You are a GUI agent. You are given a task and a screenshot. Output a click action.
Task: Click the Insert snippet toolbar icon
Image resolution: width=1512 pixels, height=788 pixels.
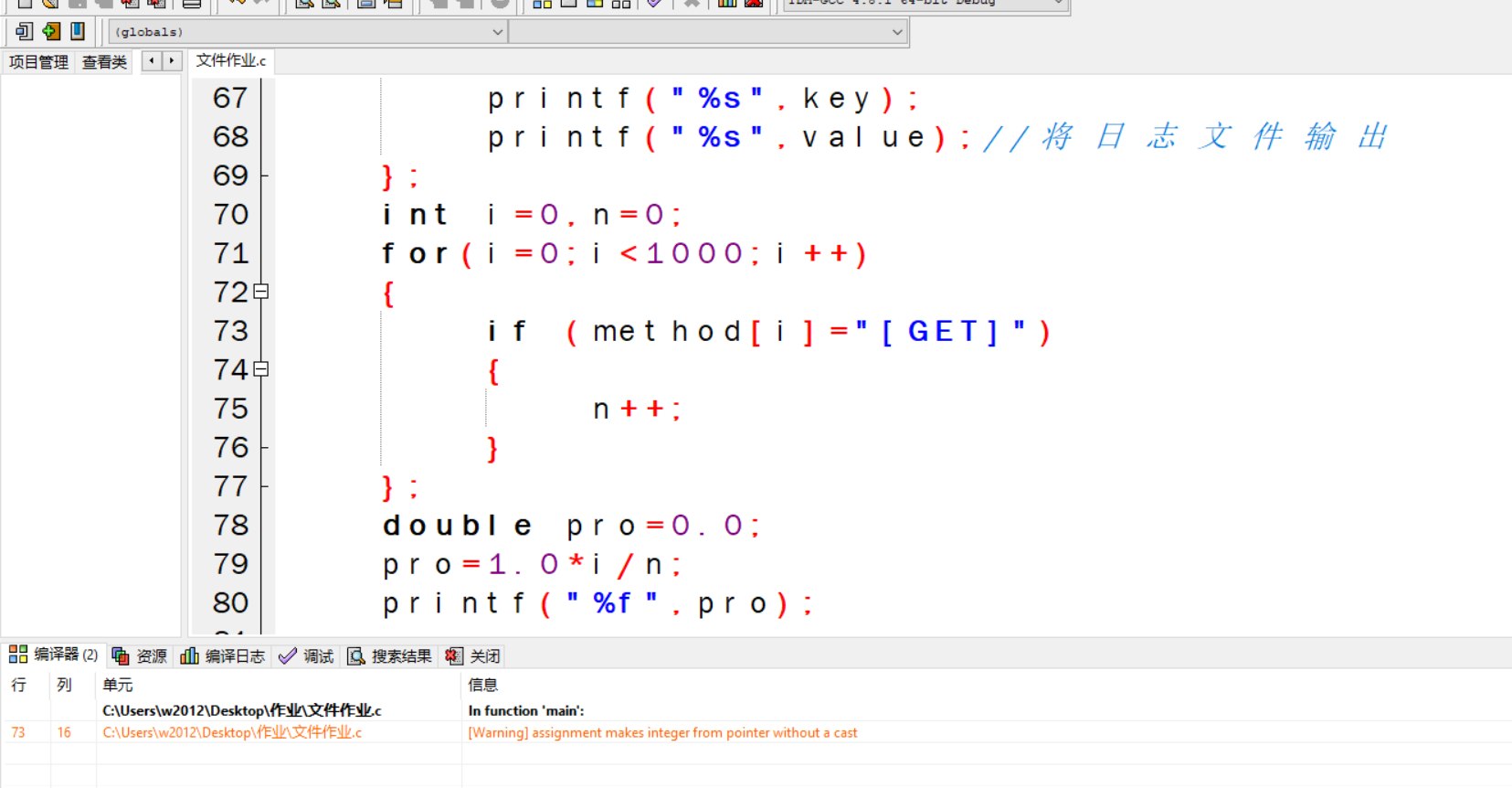click(24, 31)
